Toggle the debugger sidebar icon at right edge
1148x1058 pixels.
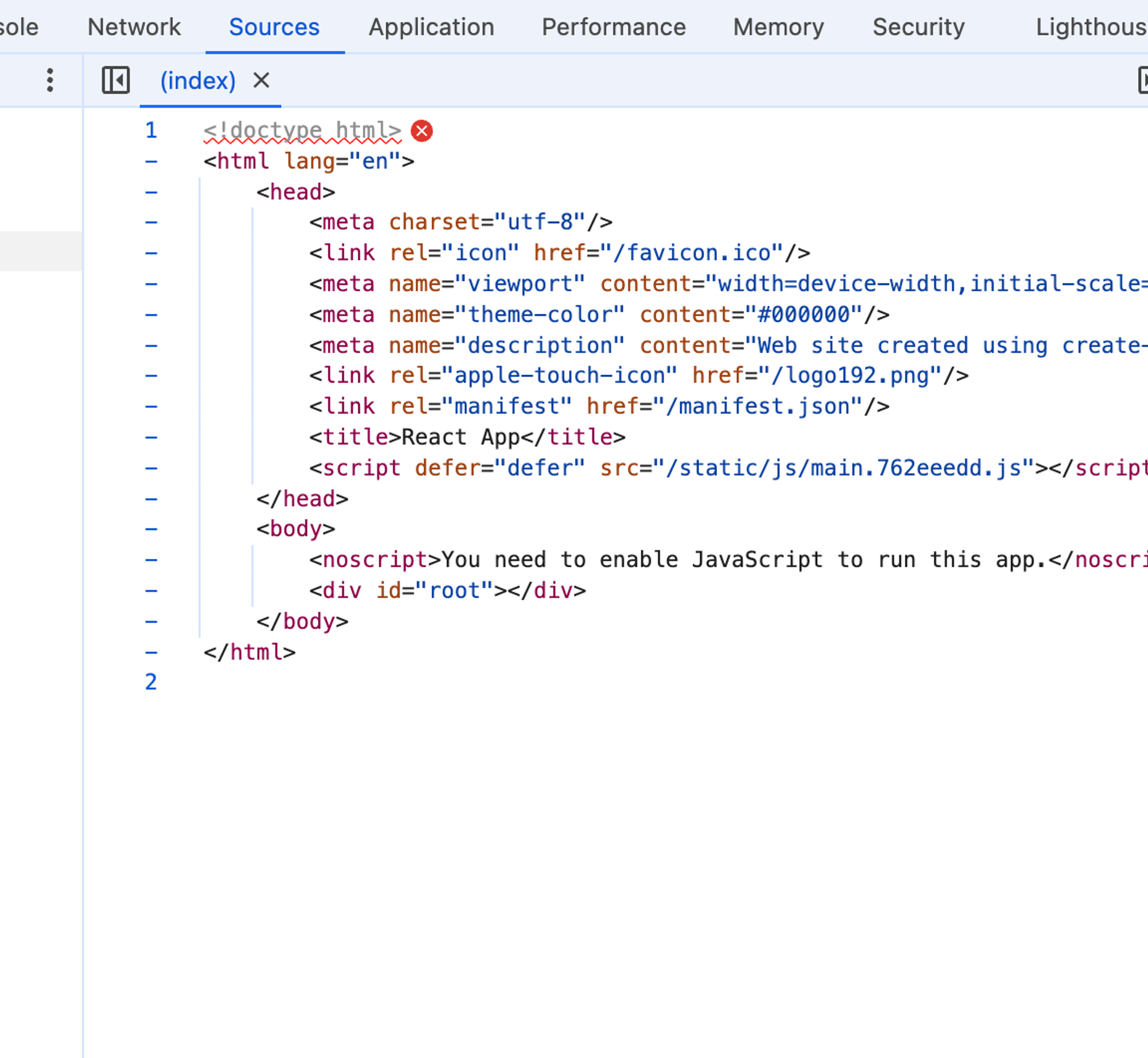1143,80
